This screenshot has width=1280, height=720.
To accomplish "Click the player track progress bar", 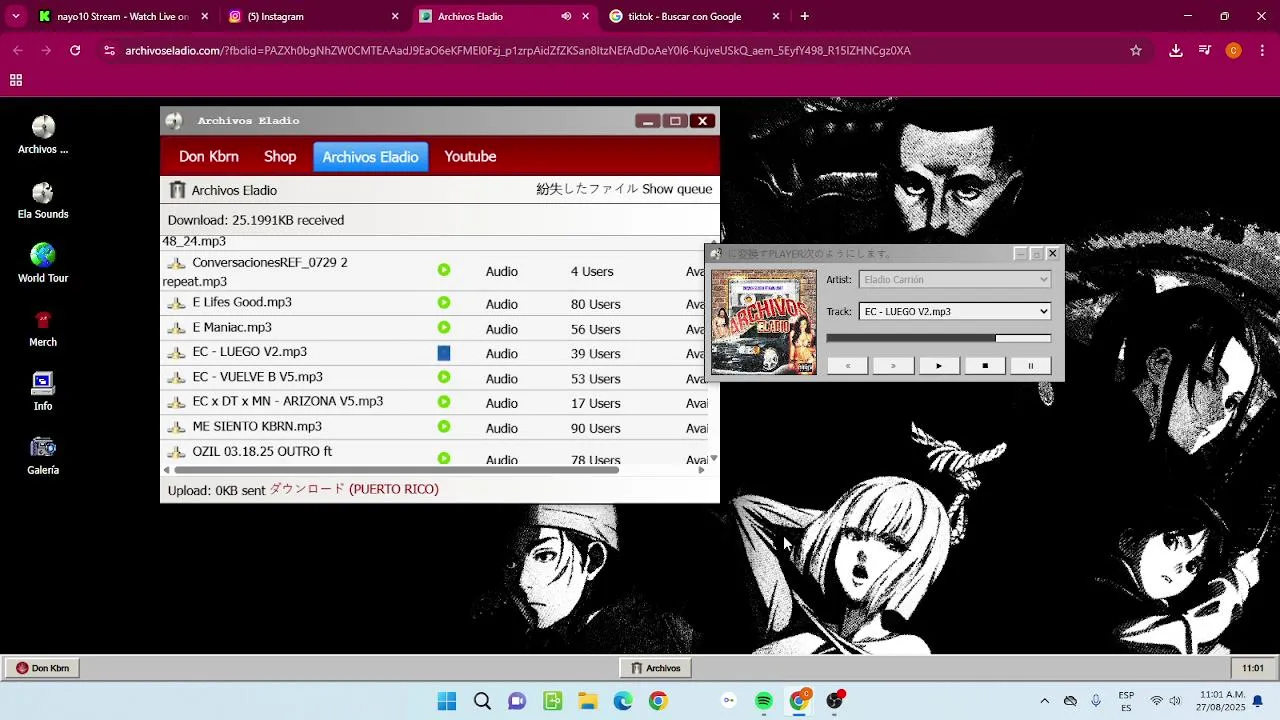I will (939, 338).
